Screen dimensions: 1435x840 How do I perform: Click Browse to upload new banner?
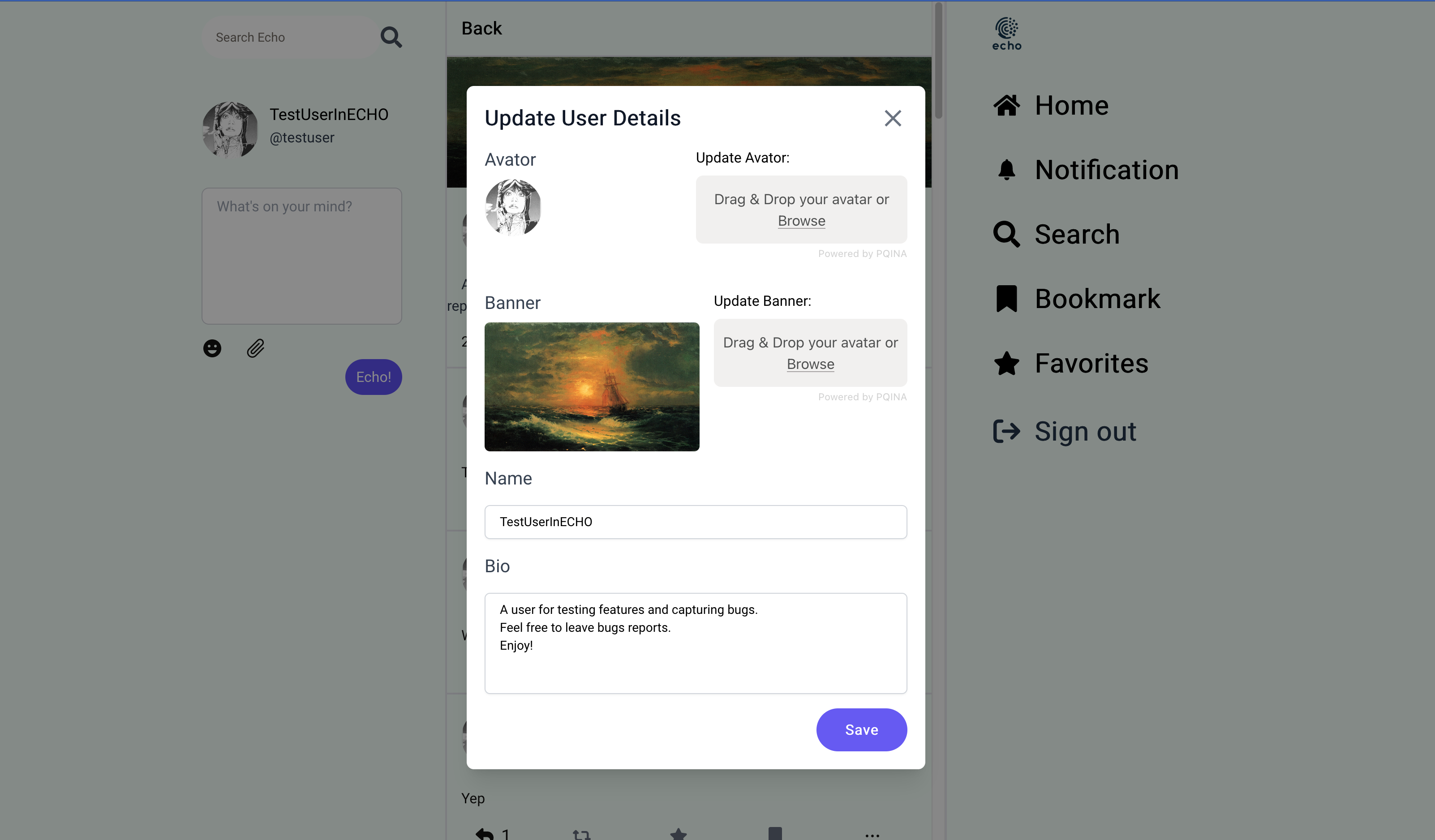coord(810,363)
